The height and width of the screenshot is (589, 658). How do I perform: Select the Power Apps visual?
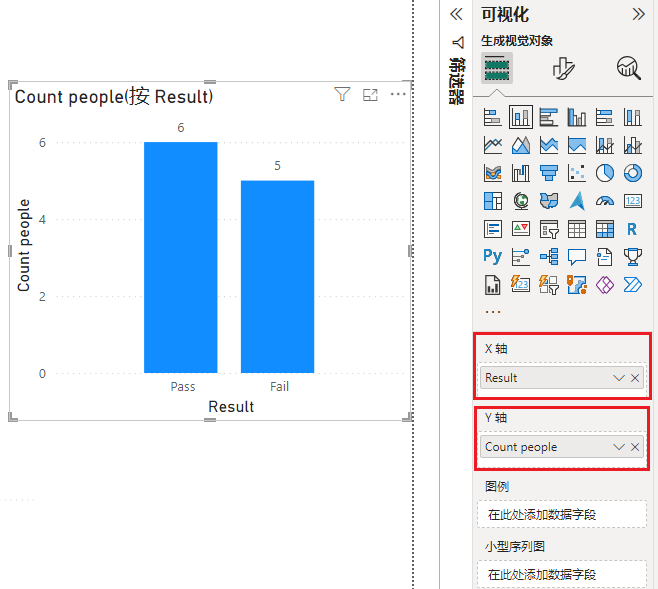605,285
